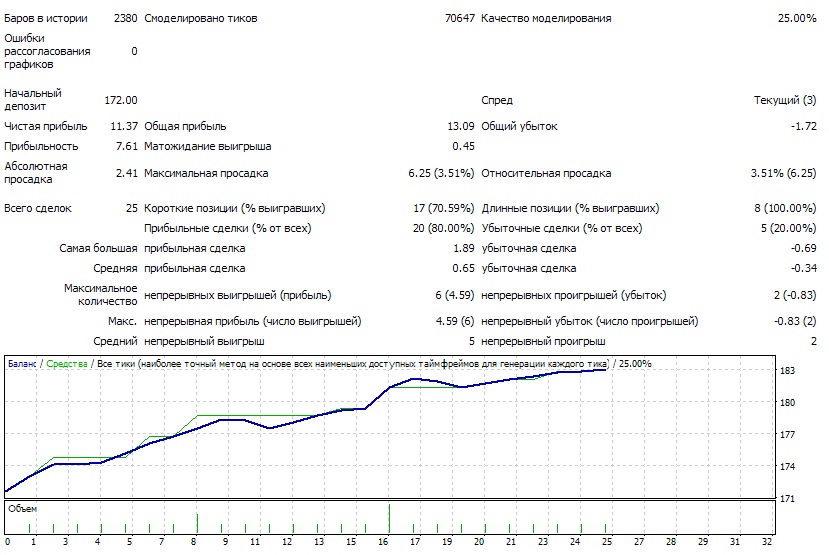This screenshot has width=829, height=555.
Task: Click the 180 value on the chart's price axis
Action: coord(787,403)
